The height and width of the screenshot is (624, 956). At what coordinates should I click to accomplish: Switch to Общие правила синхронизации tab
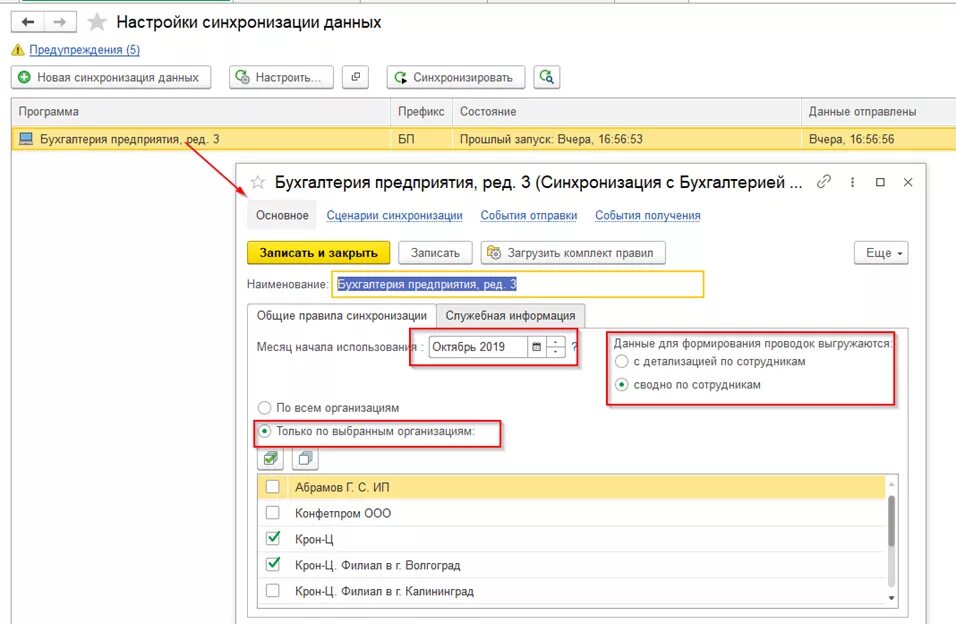341,316
